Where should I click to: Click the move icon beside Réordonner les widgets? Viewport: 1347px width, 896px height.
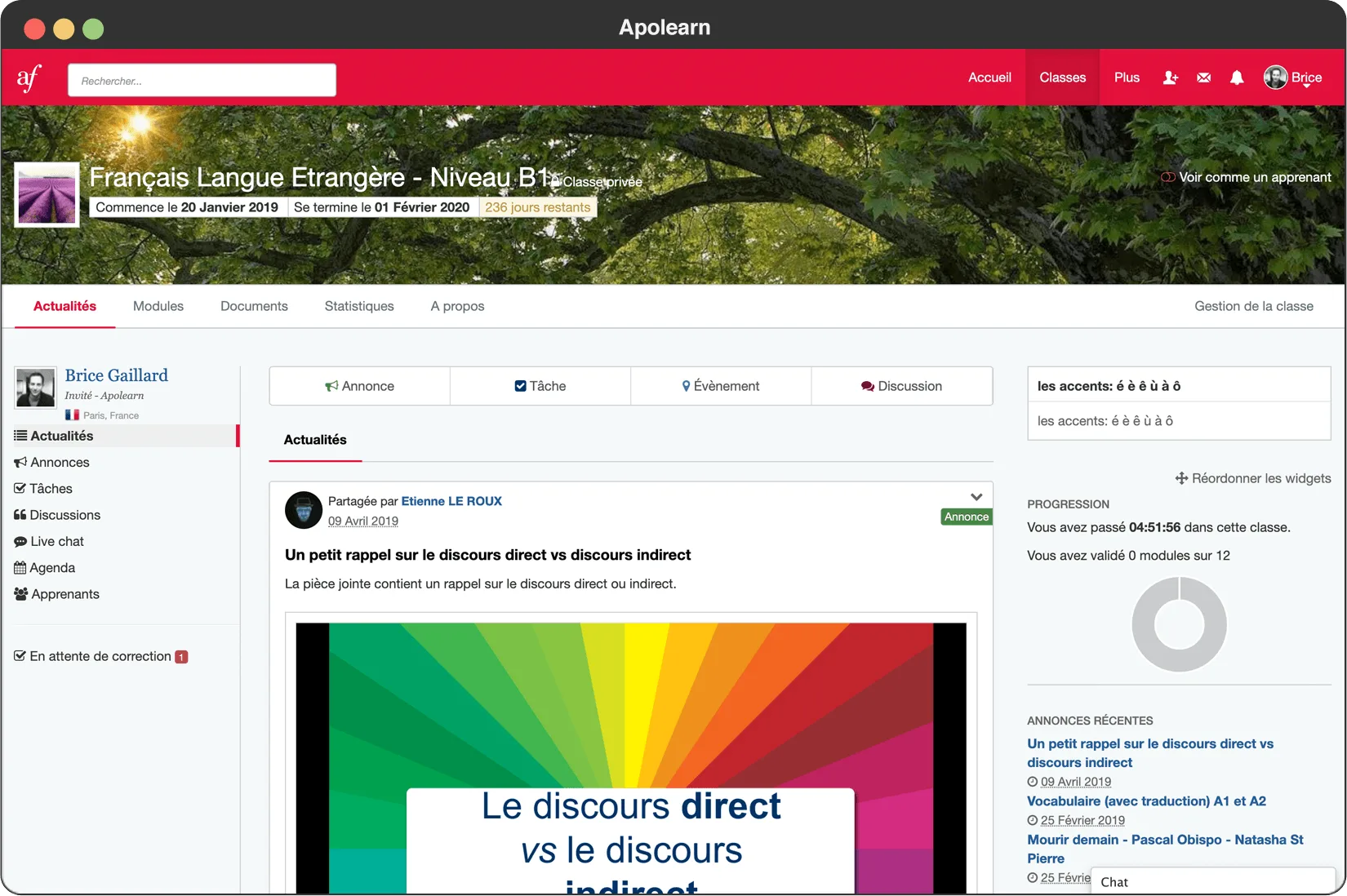1181,478
